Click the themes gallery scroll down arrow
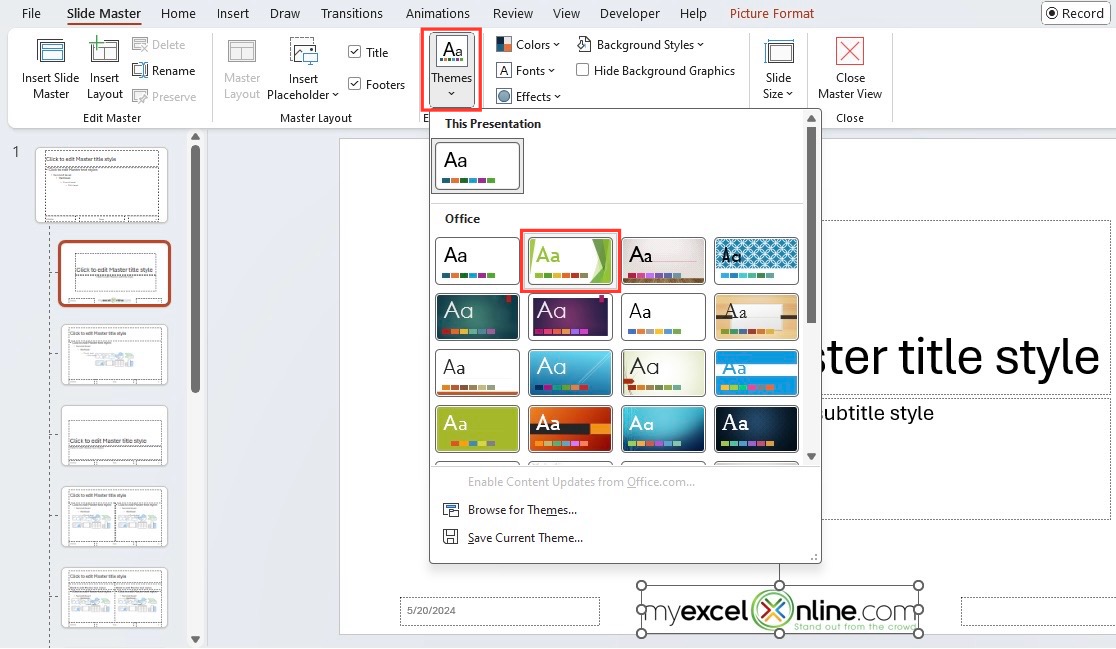Image resolution: width=1116 pixels, height=649 pixels. [x=811, y=456]
